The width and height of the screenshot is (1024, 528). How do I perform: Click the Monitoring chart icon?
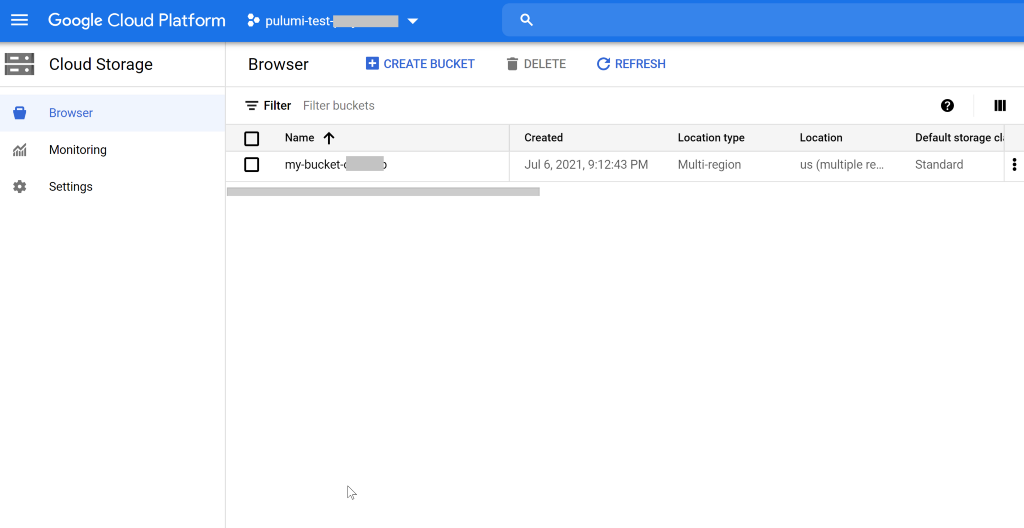(x=20, y=150)
